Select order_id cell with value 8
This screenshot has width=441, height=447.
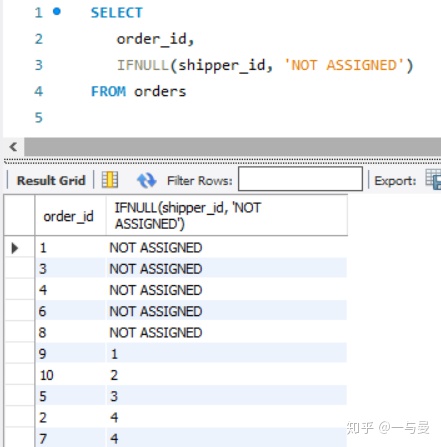coord(70,333)
